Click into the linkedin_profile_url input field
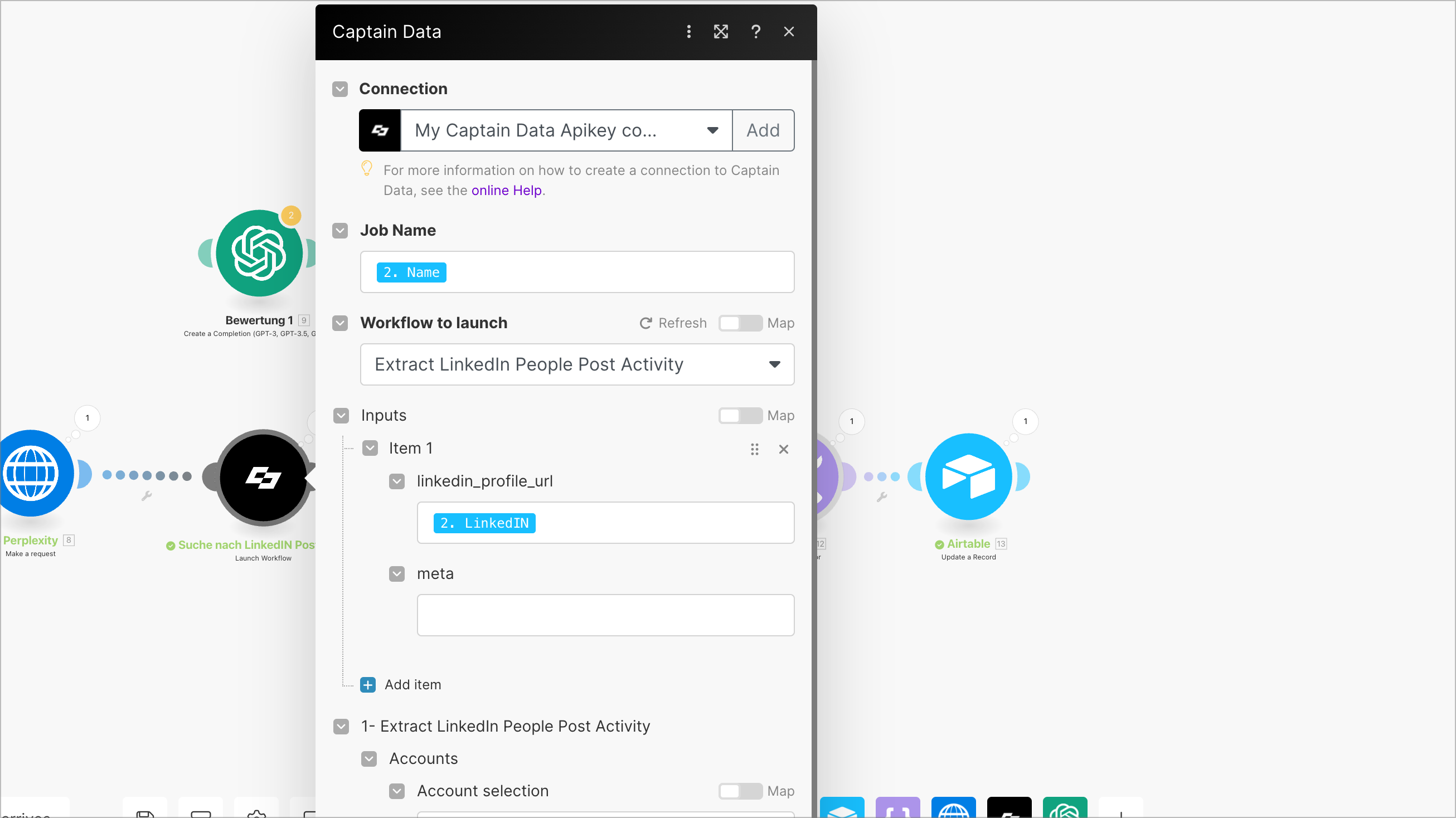The height and width of the screenshot is (818, 1456). tap(605, 523)
